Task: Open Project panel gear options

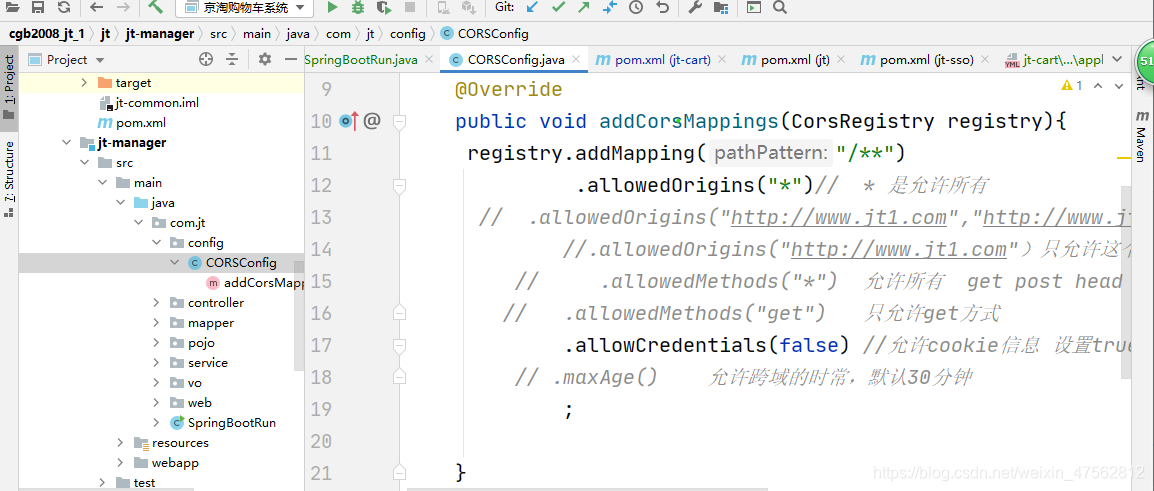Action: coord(265,60)
